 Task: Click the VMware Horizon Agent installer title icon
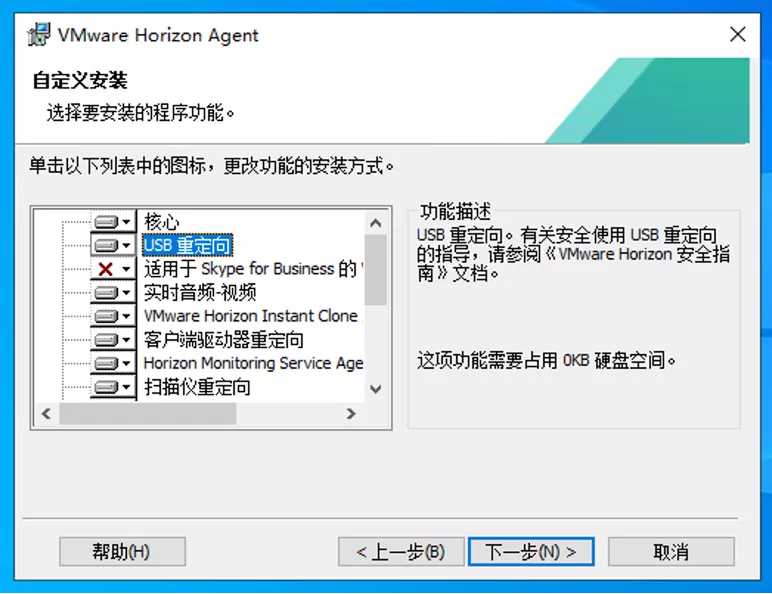click(x=39, y=34)
